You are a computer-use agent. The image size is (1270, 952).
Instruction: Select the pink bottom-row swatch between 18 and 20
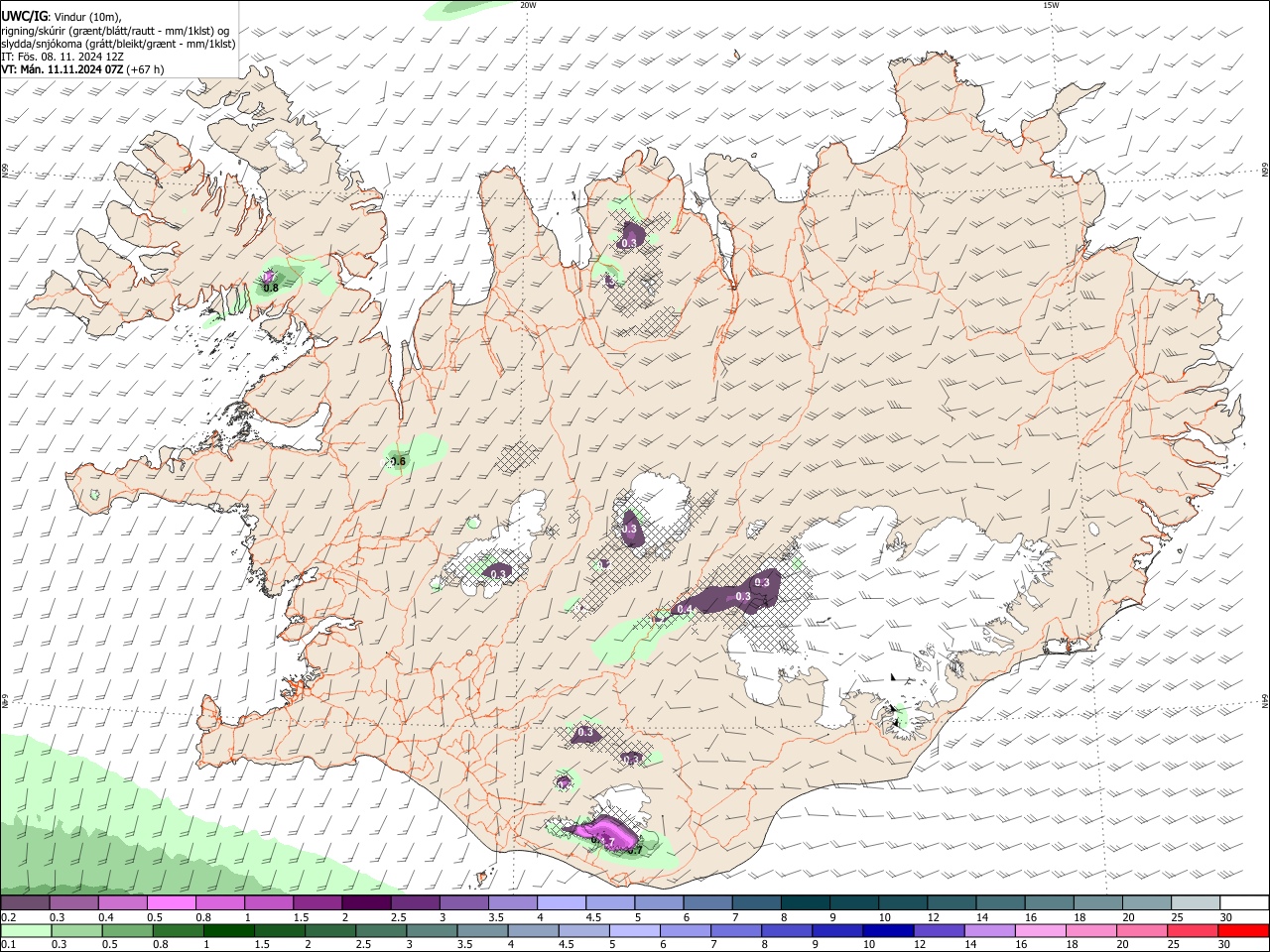tap(1091, 931)
